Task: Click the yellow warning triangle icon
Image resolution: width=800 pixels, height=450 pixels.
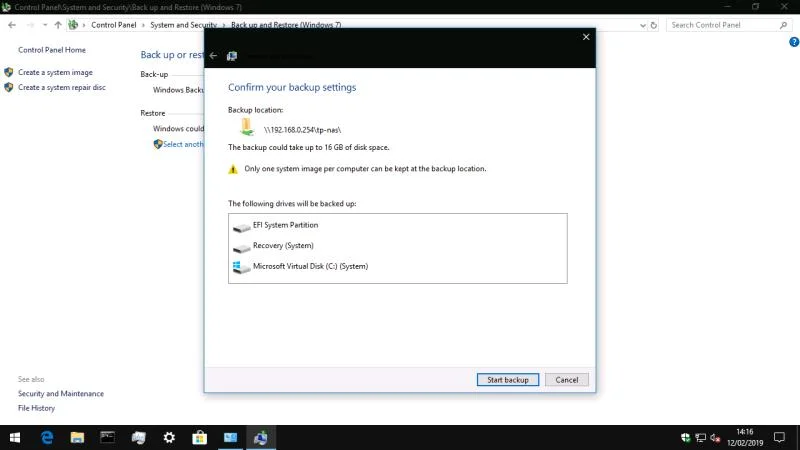Action: click(233, 169)
